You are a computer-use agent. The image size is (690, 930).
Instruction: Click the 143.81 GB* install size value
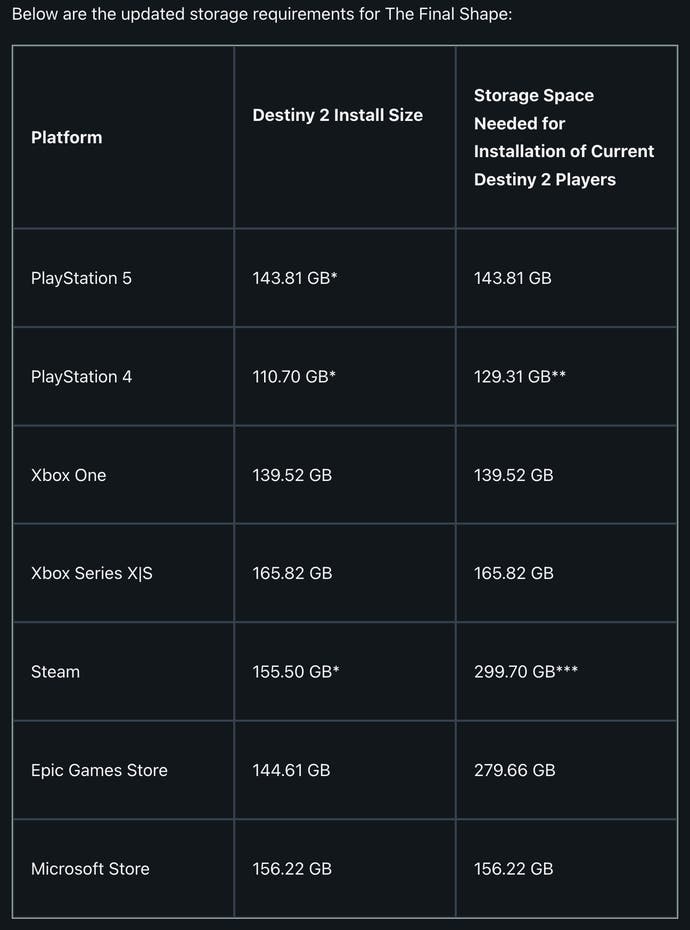[295, 278]
